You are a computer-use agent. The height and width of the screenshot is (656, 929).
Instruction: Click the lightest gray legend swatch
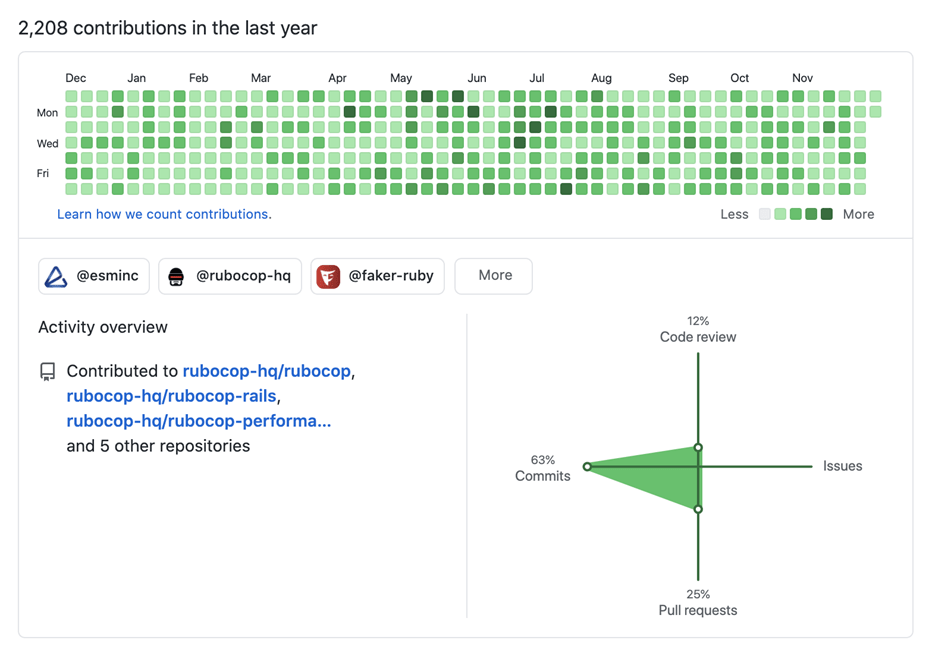coord(765,214)
